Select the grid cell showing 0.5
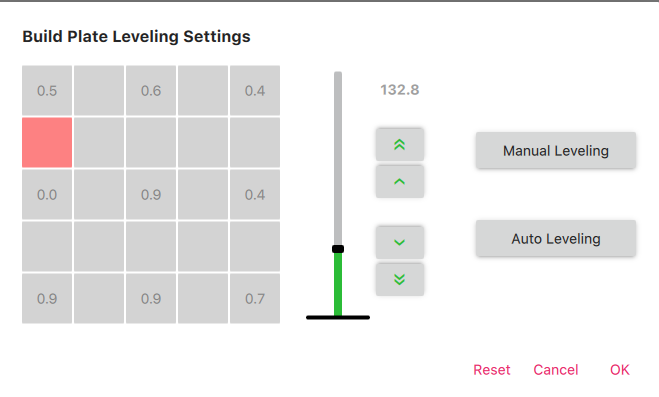Viewport: 659px width, 397px height. point(47,90)
